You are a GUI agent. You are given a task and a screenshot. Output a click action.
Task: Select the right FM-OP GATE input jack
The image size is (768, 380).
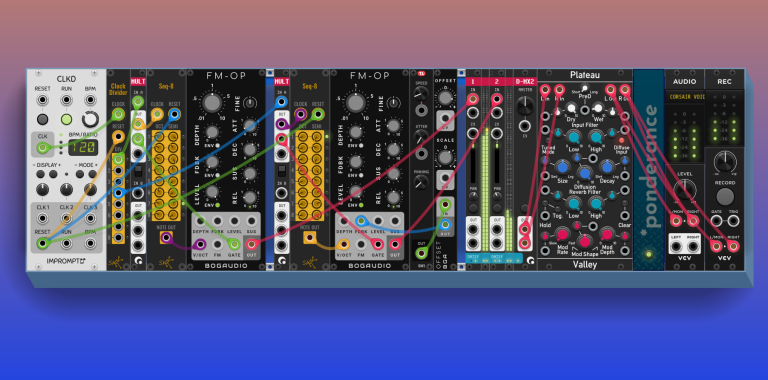coord(377,244)
